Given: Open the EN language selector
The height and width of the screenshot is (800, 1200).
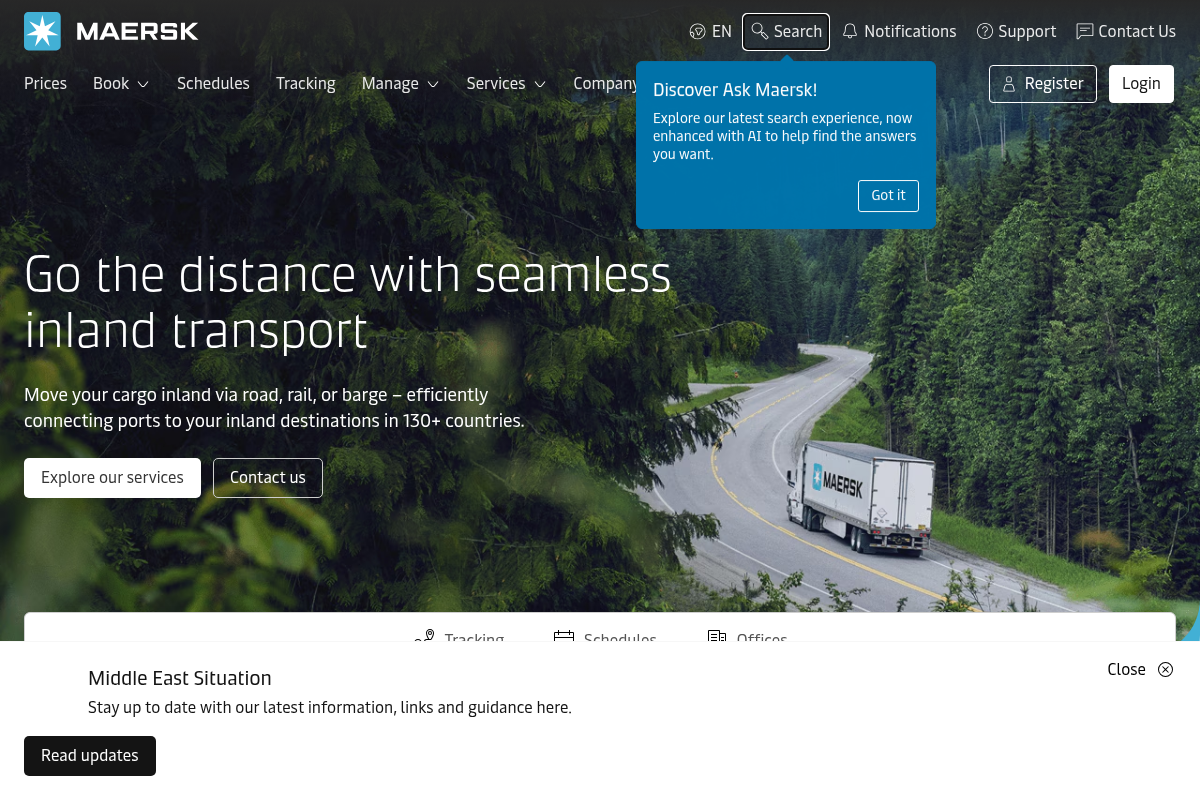Looking at the screenshot, I should [x=711, y=31].
